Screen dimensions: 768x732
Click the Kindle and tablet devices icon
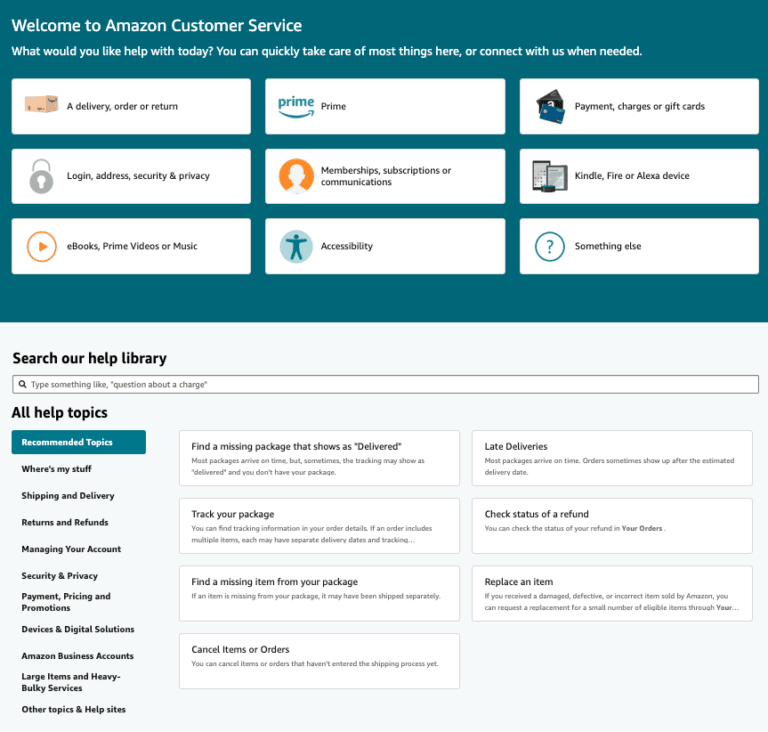coord(550,176)
